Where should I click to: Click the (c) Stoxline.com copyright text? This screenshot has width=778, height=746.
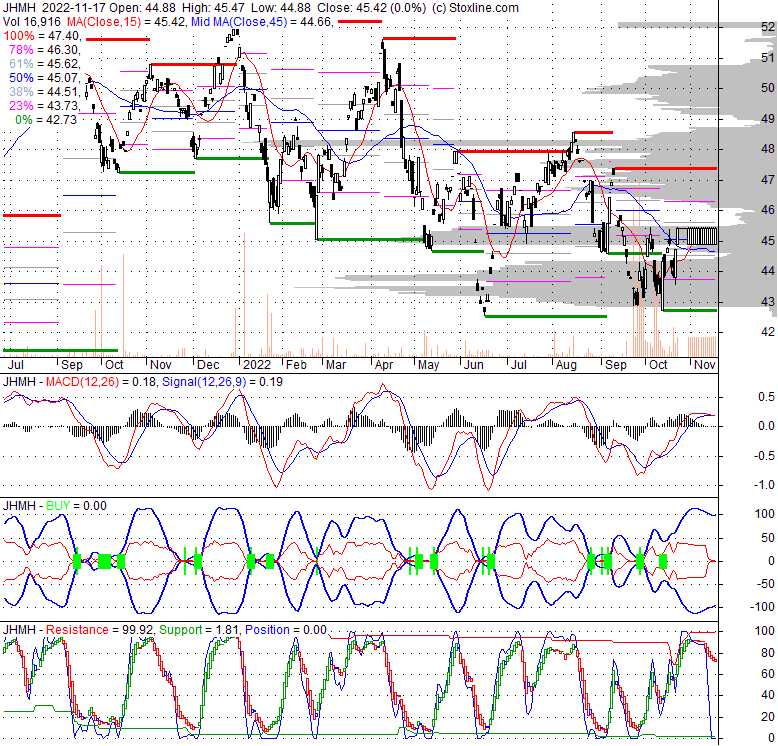(475, 8)
